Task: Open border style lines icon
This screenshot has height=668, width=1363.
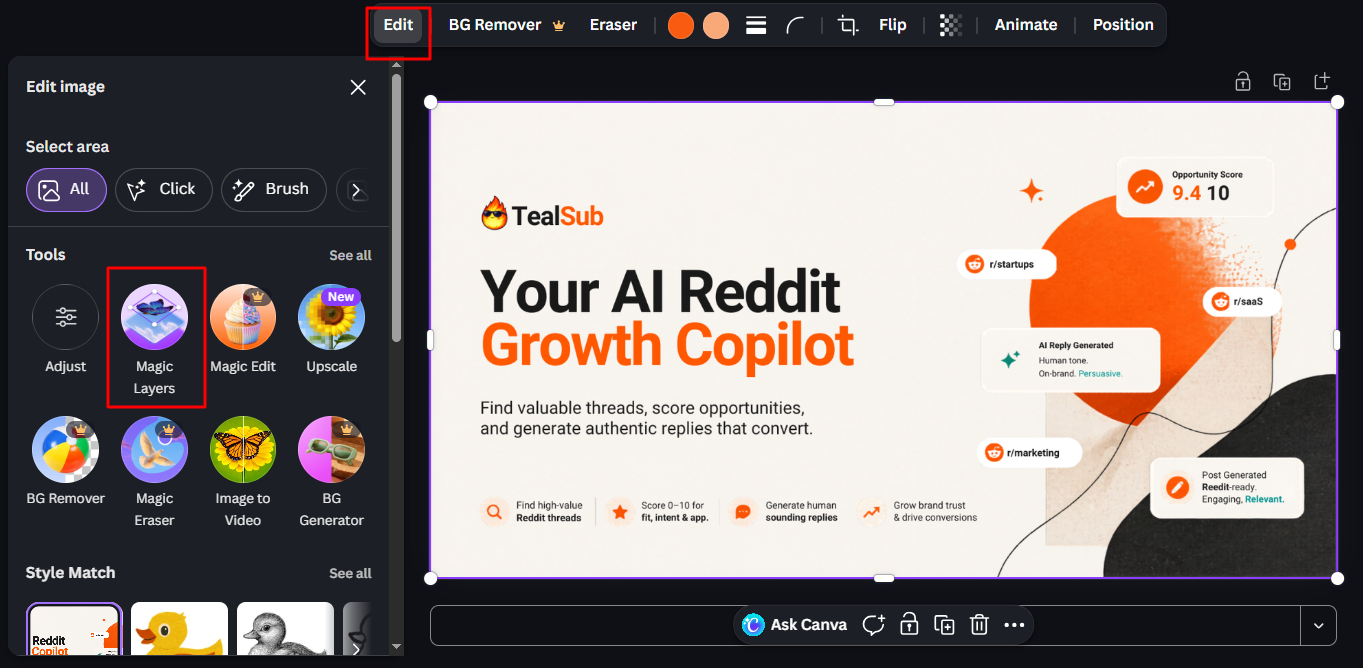Action: coord(756,25)
